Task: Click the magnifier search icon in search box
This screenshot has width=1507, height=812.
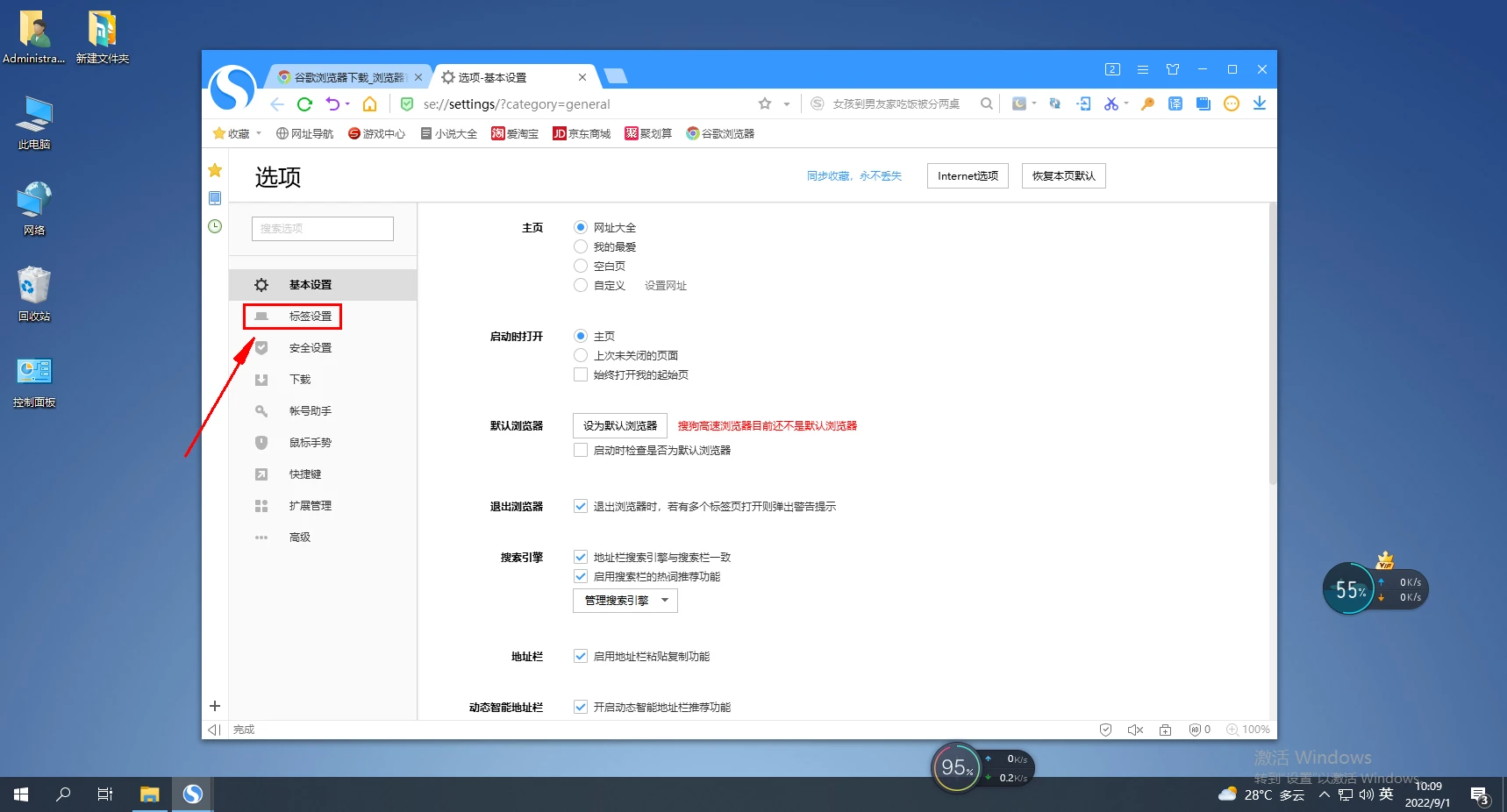Action: click(x=987, y=103)
